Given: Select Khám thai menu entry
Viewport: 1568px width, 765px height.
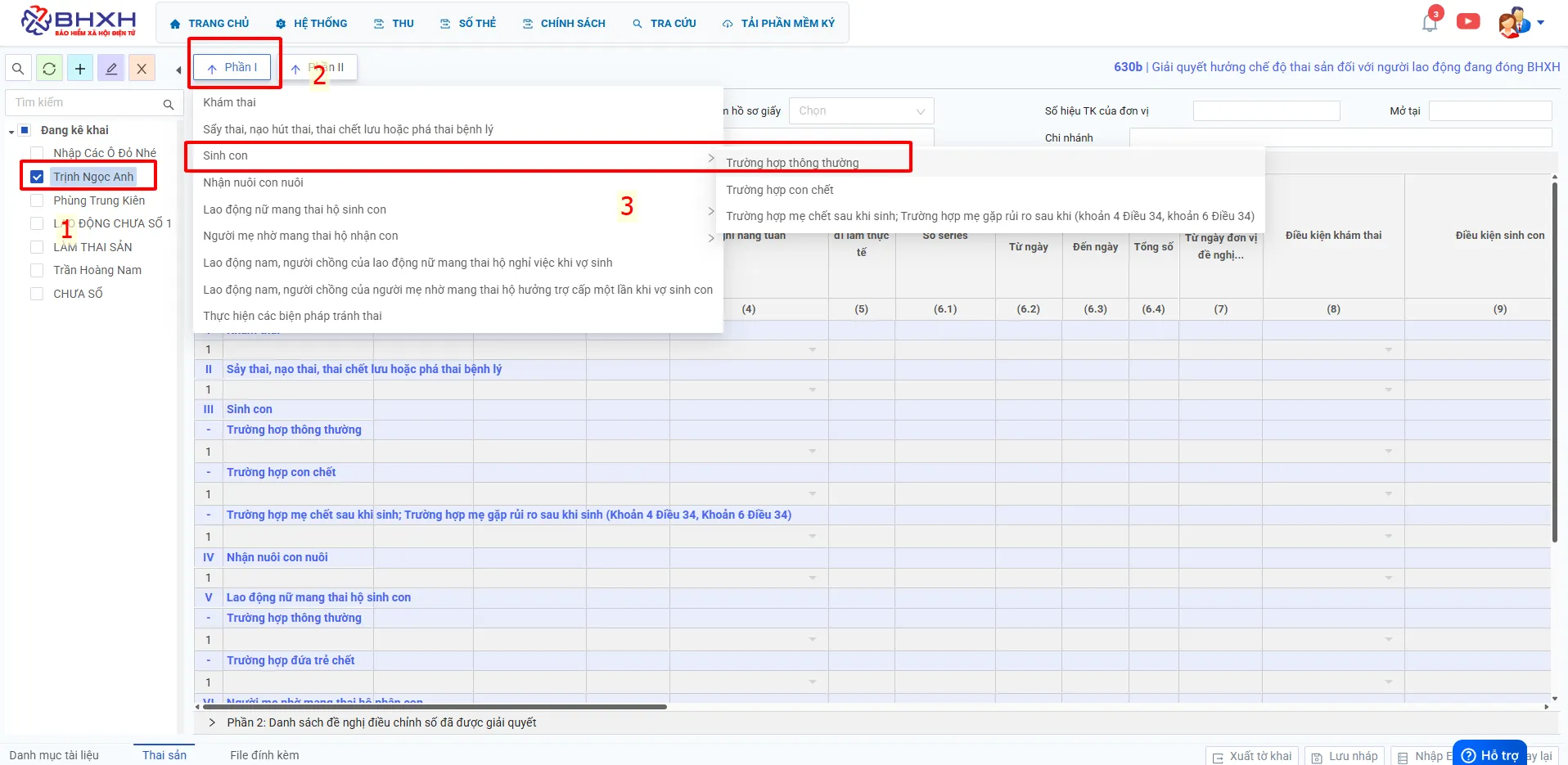Looking at the screenshot, I should click(x=457, y=102).
